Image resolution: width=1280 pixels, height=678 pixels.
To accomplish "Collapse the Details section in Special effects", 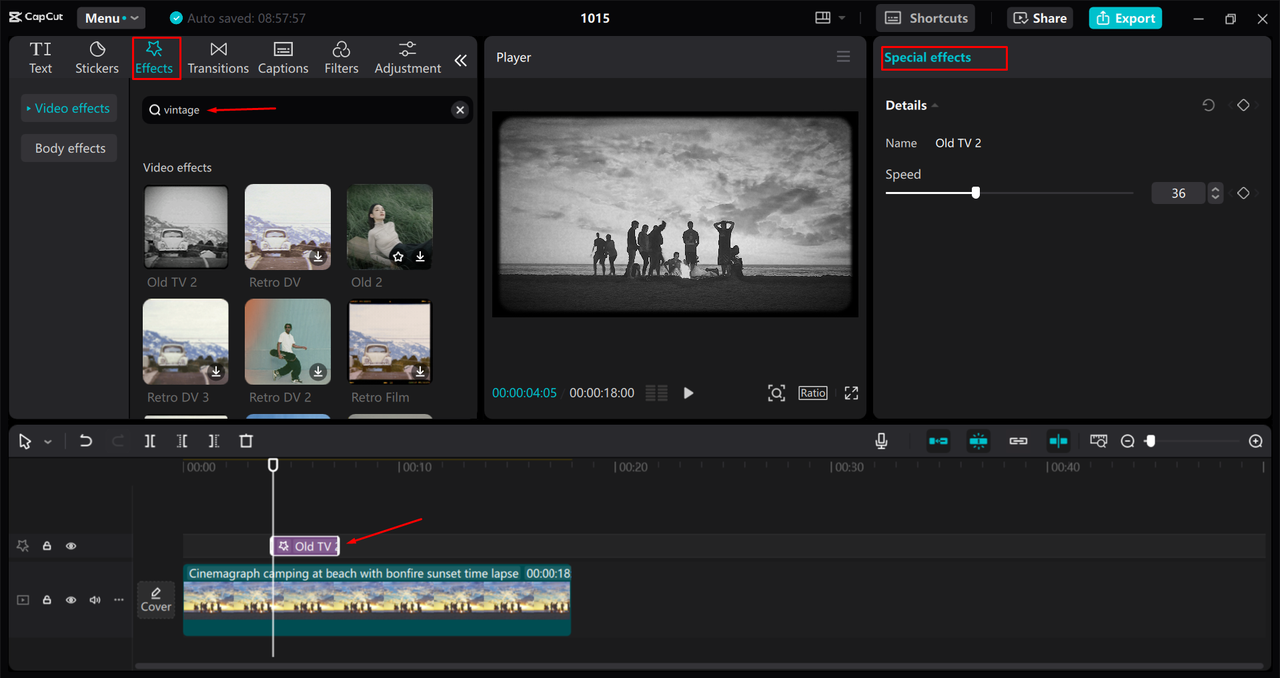I will 935,104.
